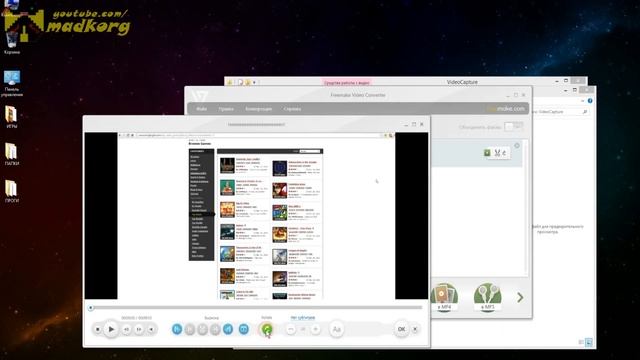
Task: Step forward one frame in editor
Action: click(139, 329)
